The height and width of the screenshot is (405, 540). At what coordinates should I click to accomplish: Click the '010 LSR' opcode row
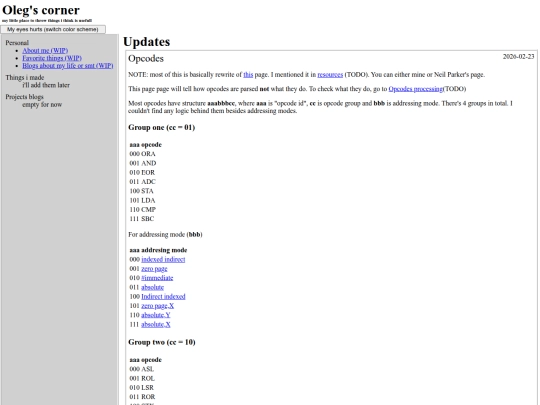[142, 388]
